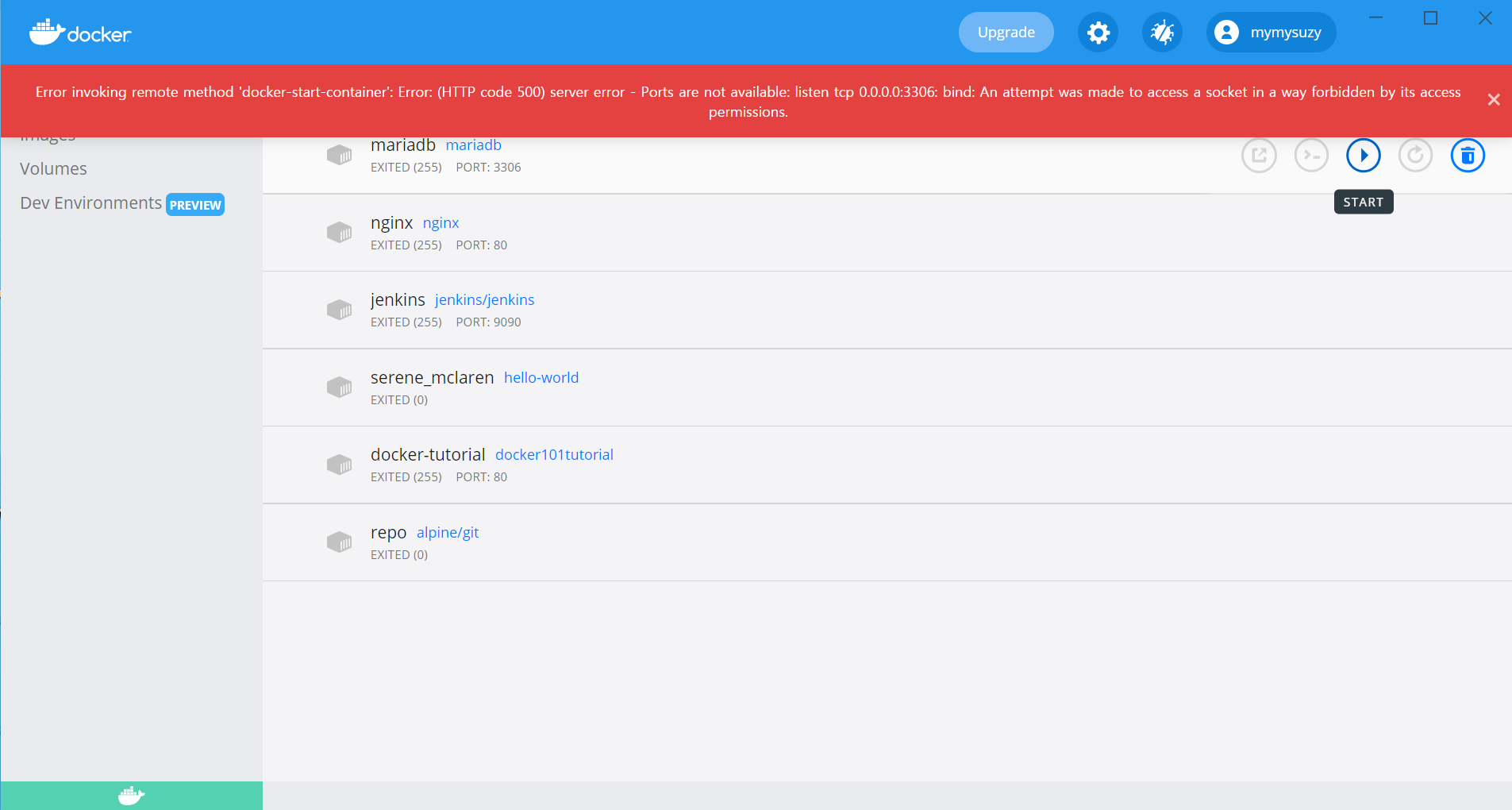This screenshot has width=1512, height=810.
Task: Click PORT: 3306 on mariadb row
Action: [x=488, y=168]
